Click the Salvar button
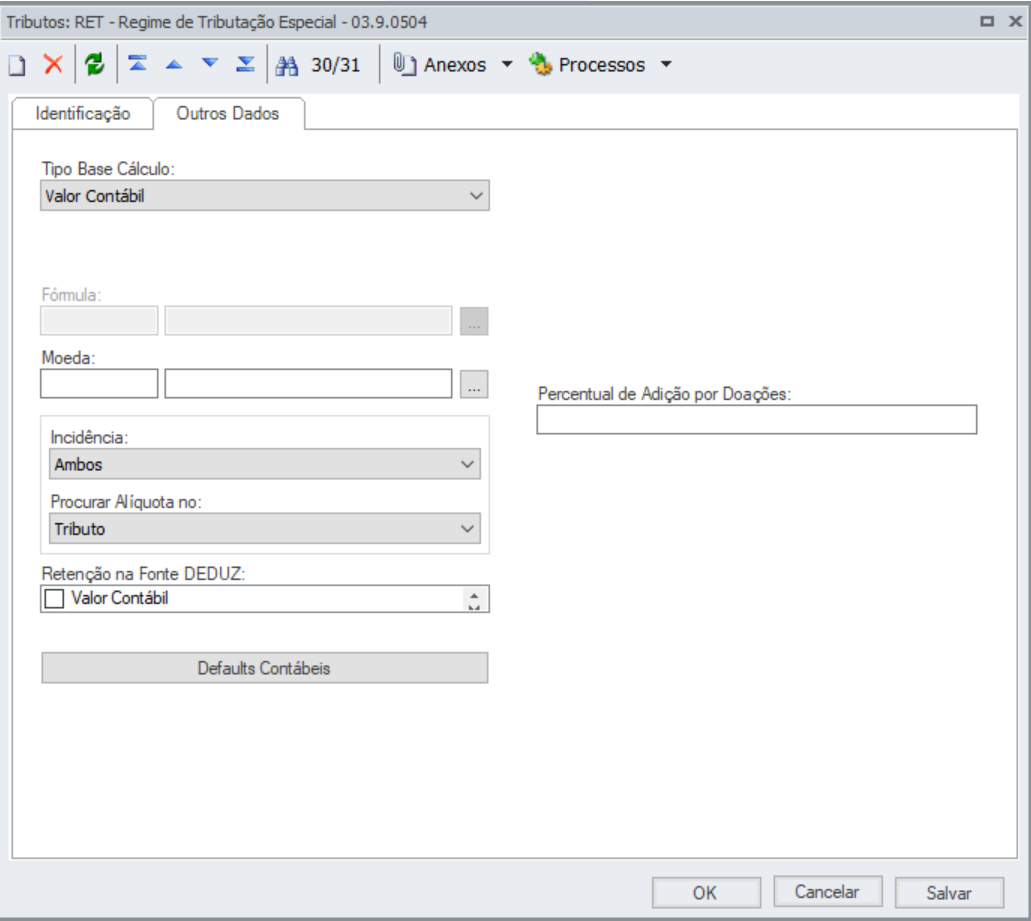Viewport: 1031px width, 921px height. pos(949,893)
